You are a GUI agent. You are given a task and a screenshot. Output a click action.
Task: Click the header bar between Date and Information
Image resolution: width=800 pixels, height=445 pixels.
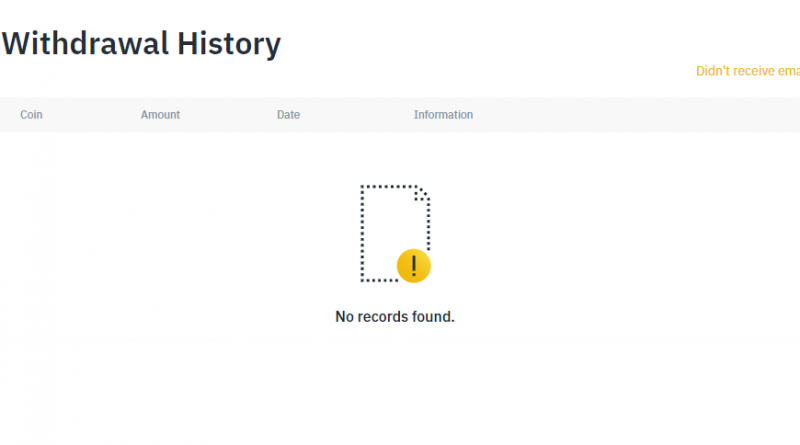357,115
